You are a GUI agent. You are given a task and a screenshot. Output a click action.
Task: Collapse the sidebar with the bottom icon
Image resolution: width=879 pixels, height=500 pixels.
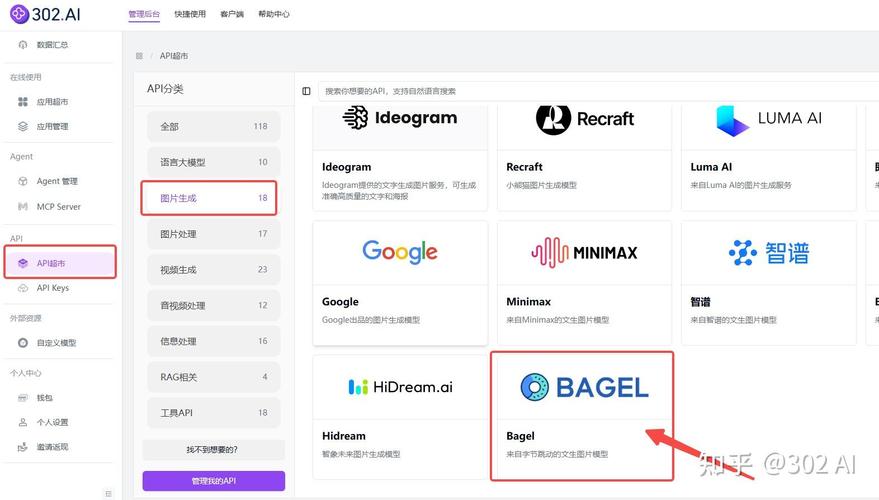tap(108, 494)
